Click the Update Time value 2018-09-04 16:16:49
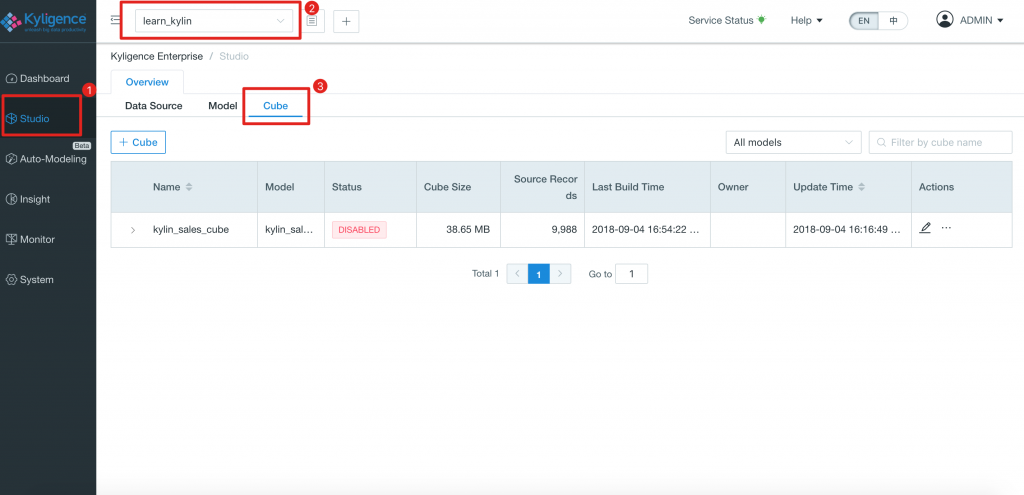Viewport: 1024px width, 495px height. [x=848, y=230]
